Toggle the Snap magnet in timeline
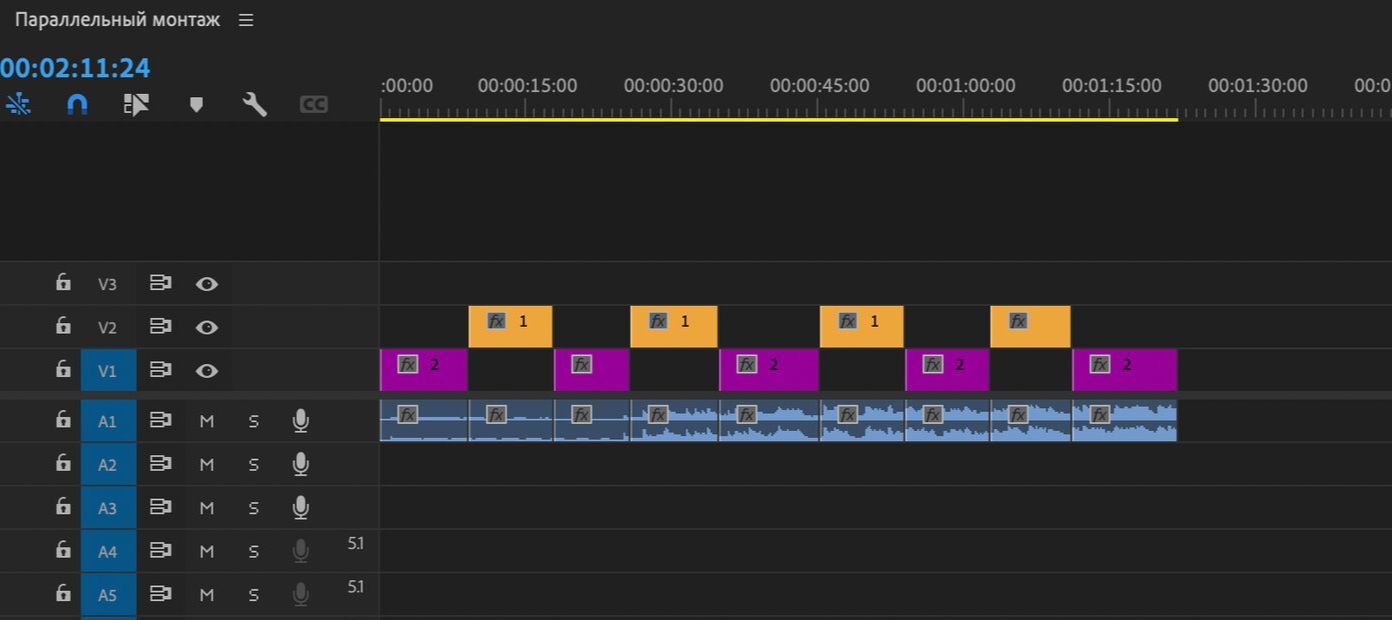This screenshot has width=1392, height=620. tap(77, 104)
